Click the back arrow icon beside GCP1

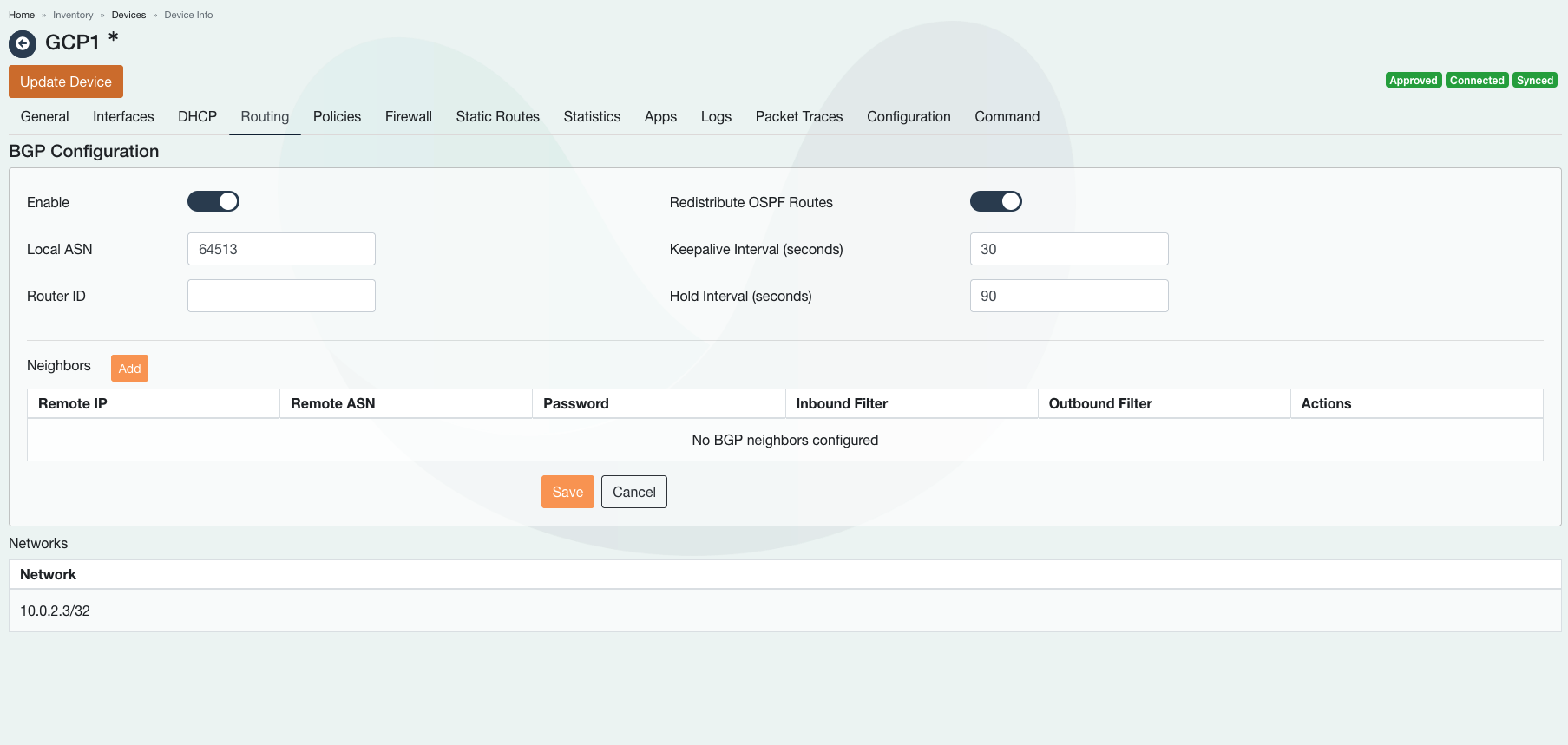click(23, 43)
